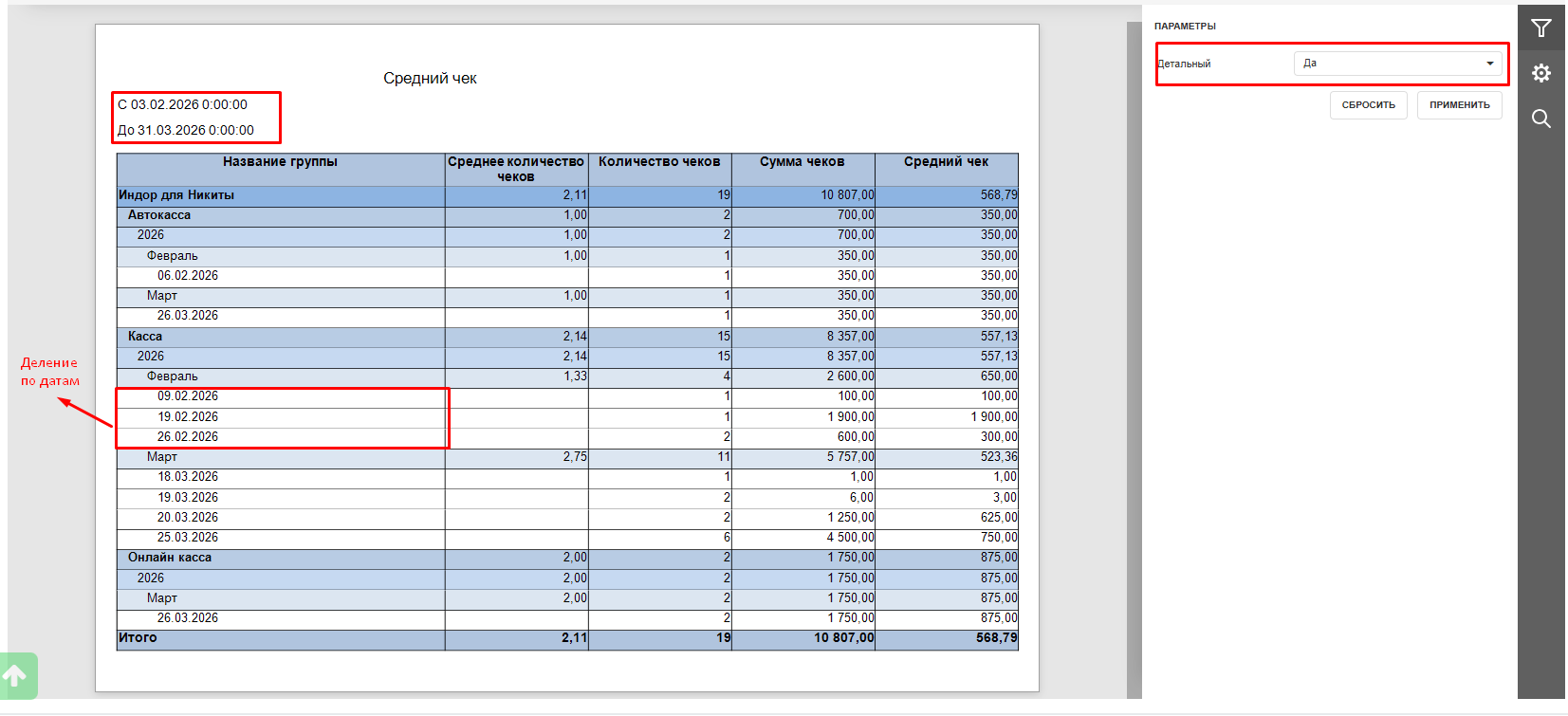Open the settings gear icon
Viewport: 1568px width, 716px height.
click(x=1540, y=73)
